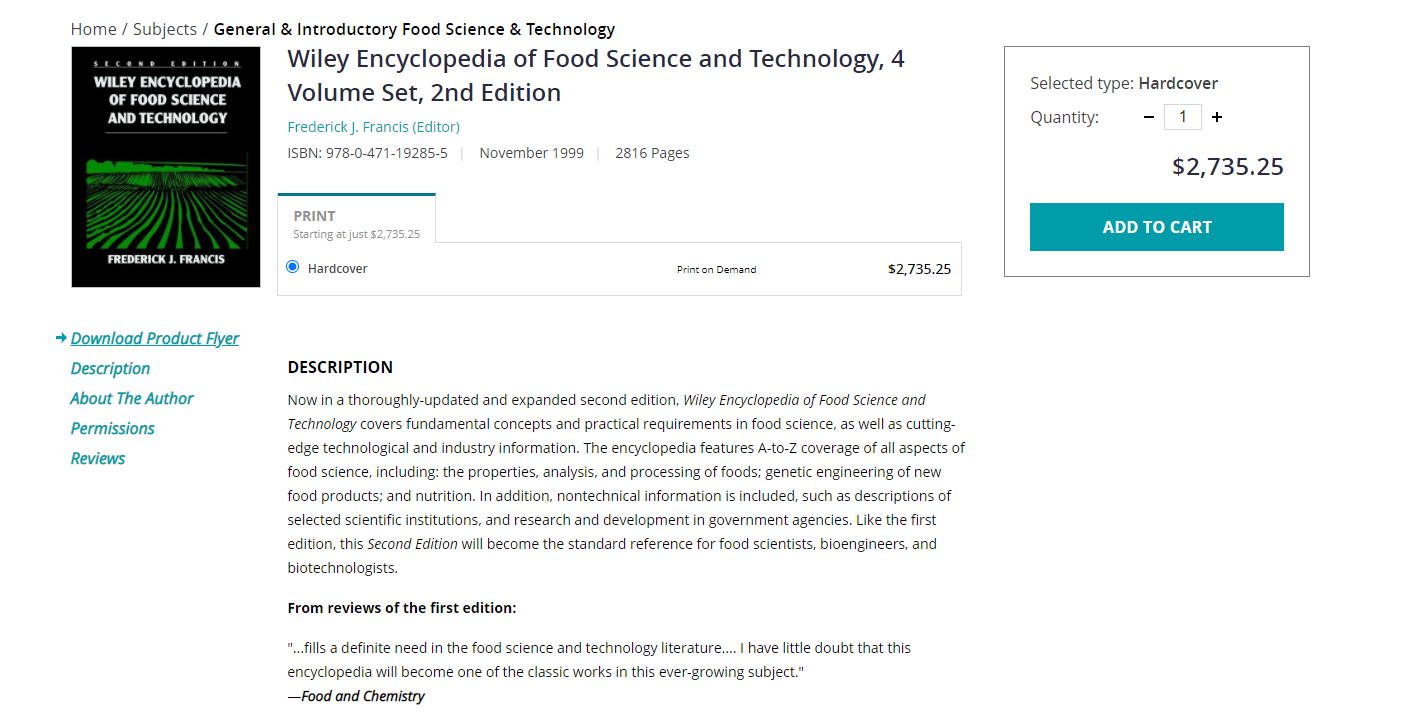Select the Hardcover radio button
The image size is (1417, 723).
(292, 267)
